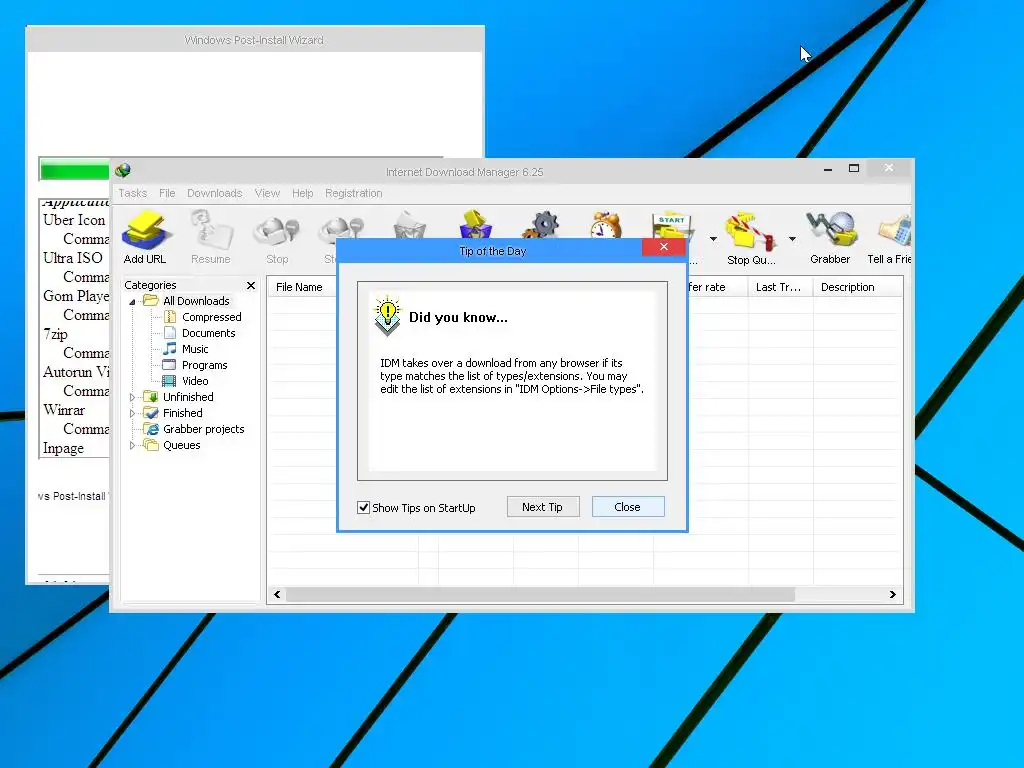Click the Music note category icon
This screenshot has width=1024, height=768.
click(x=170, y=349)
